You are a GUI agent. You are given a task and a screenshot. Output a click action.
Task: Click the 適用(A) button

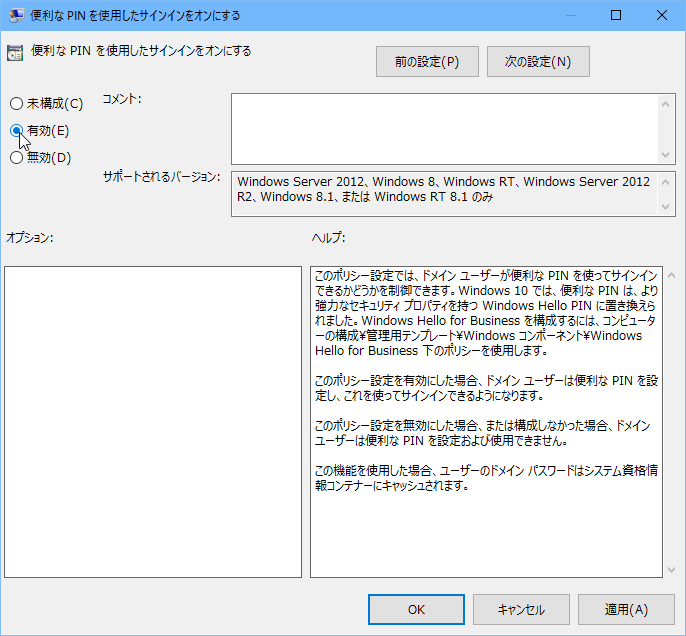tap(626, 609)
